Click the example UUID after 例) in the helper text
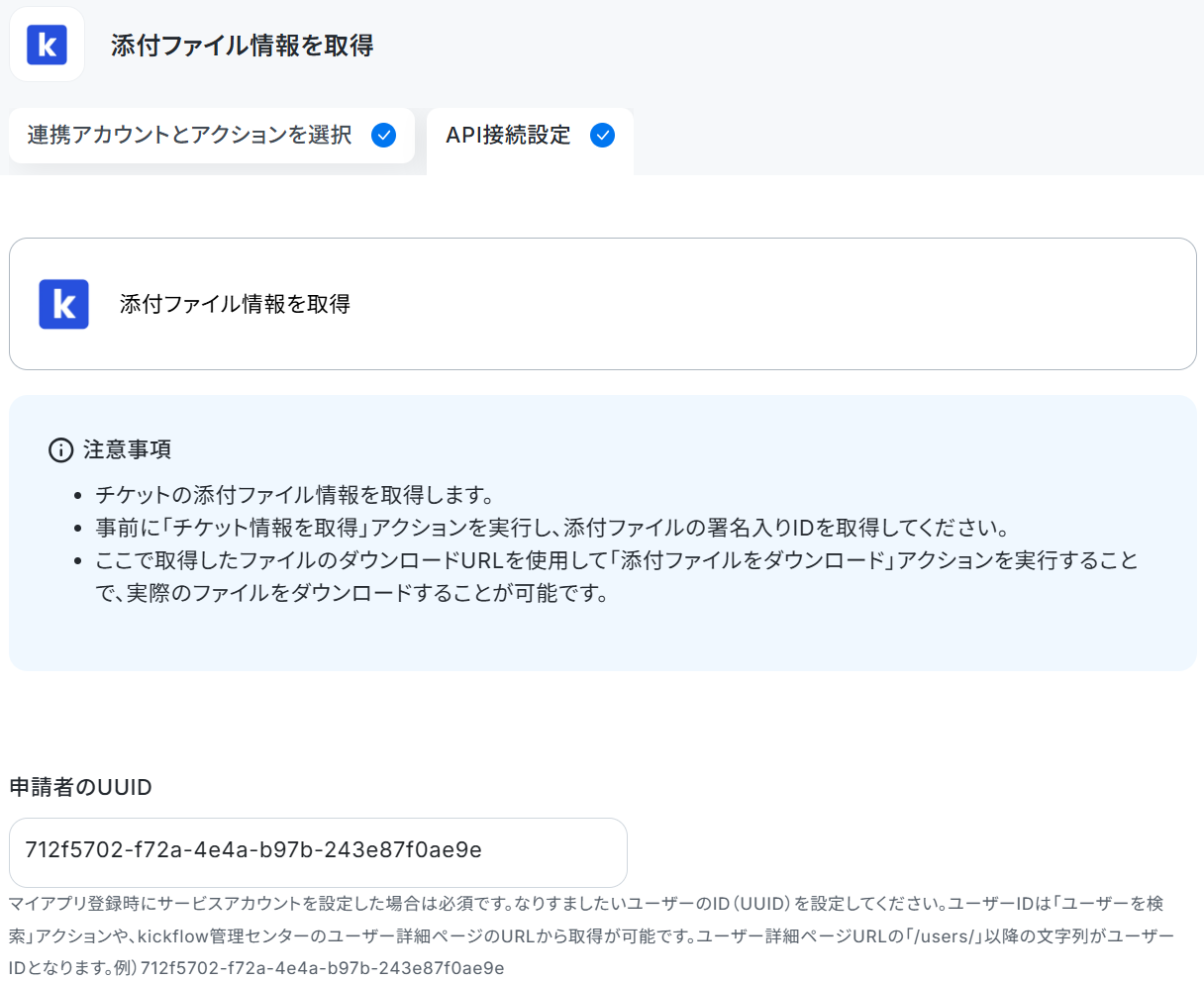The image size is (1204, 981). (323, 967)
